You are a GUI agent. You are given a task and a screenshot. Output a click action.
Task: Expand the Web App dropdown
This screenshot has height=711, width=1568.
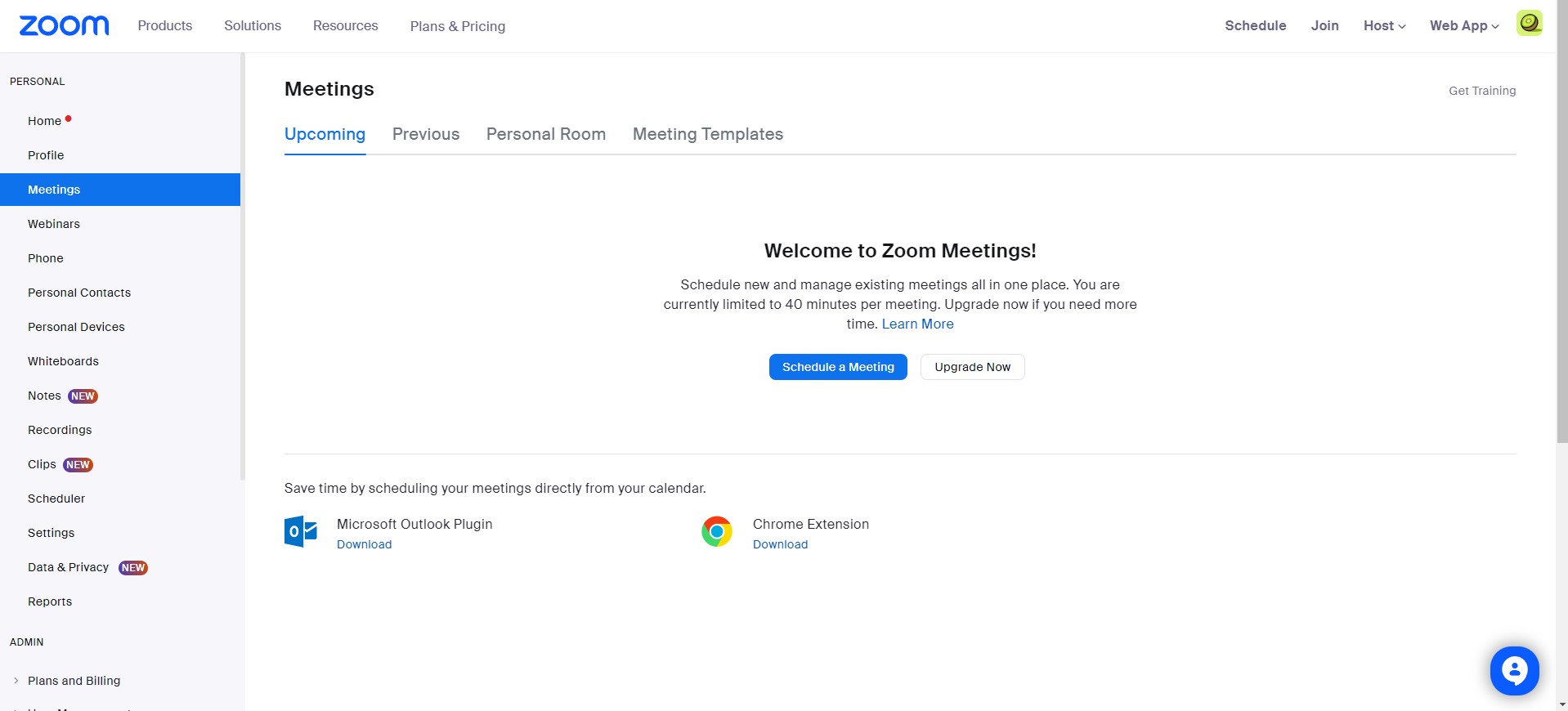(x=1464, y=26)
